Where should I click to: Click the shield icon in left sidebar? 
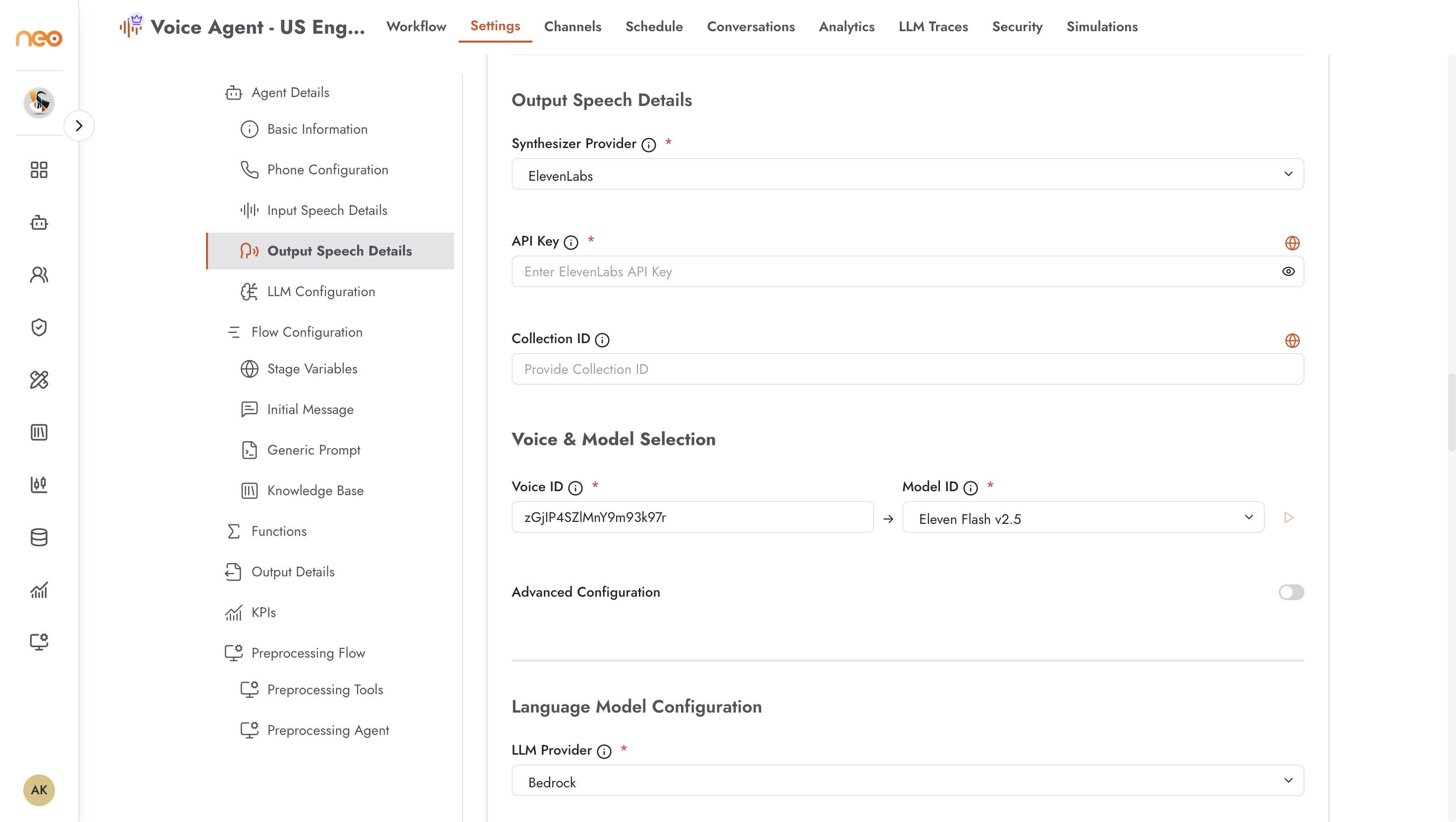[x=39, y=327]
